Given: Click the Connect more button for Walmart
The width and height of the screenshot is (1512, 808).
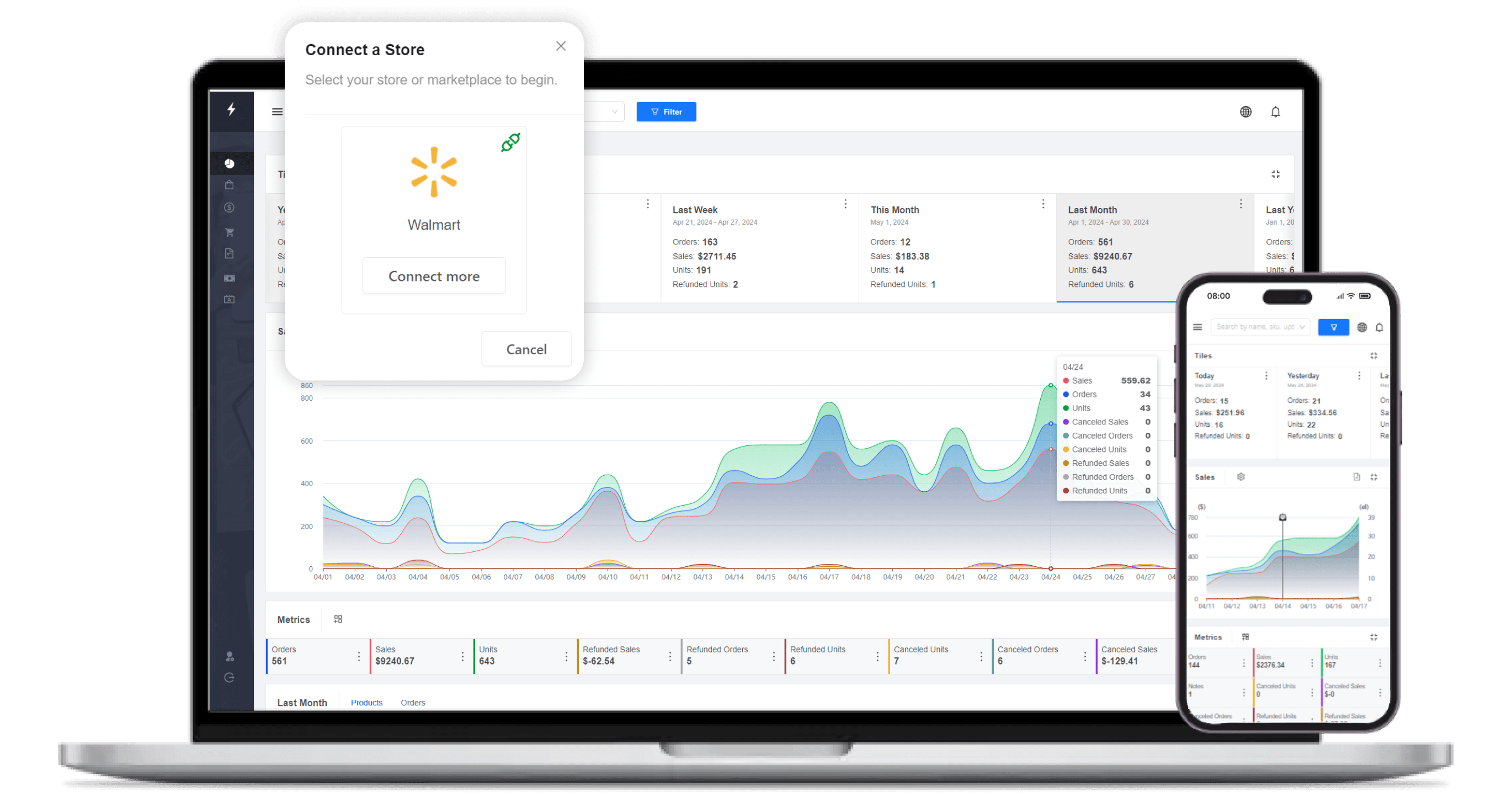Looking at the screenshot, I should (434, 276).
